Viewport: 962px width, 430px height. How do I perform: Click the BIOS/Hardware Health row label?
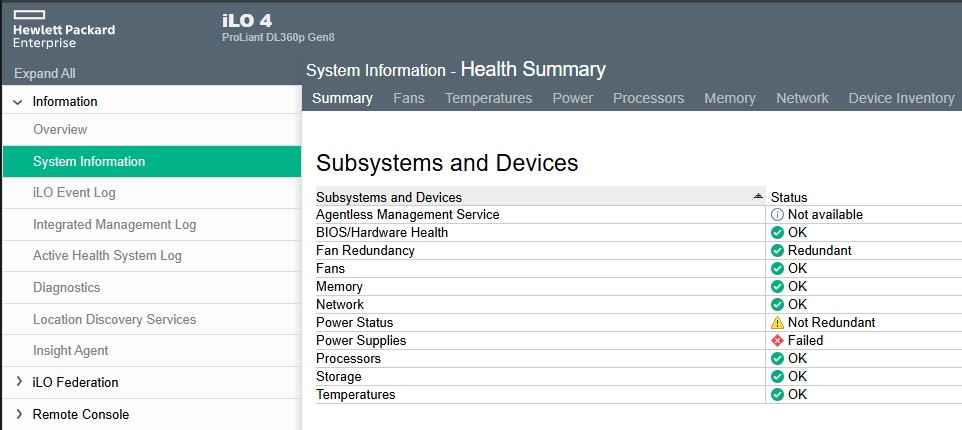[x=382, y=232]
